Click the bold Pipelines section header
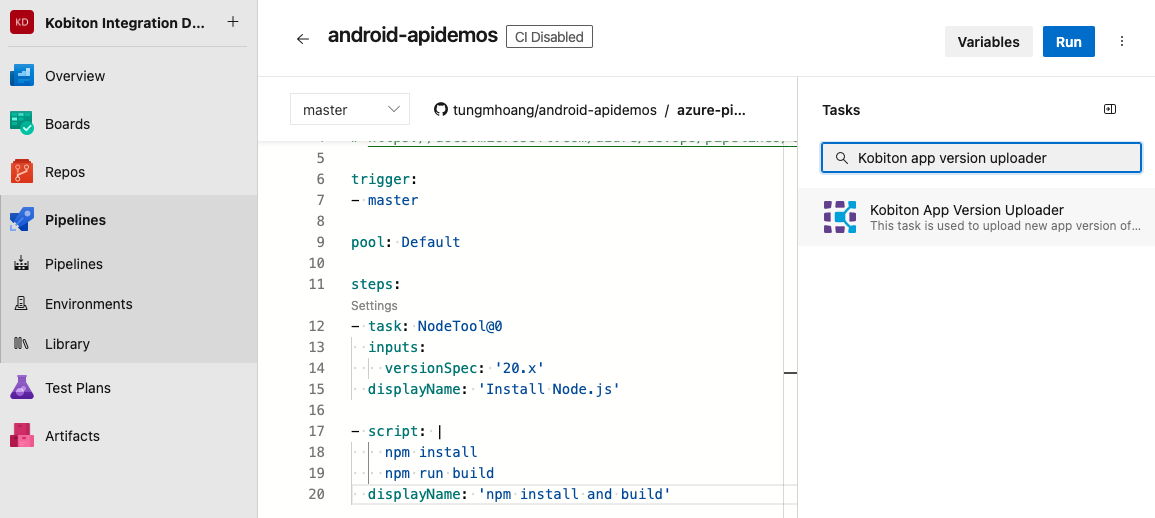Image resolution: width=1155 pixels, height=518 pixels. (75, 220)
